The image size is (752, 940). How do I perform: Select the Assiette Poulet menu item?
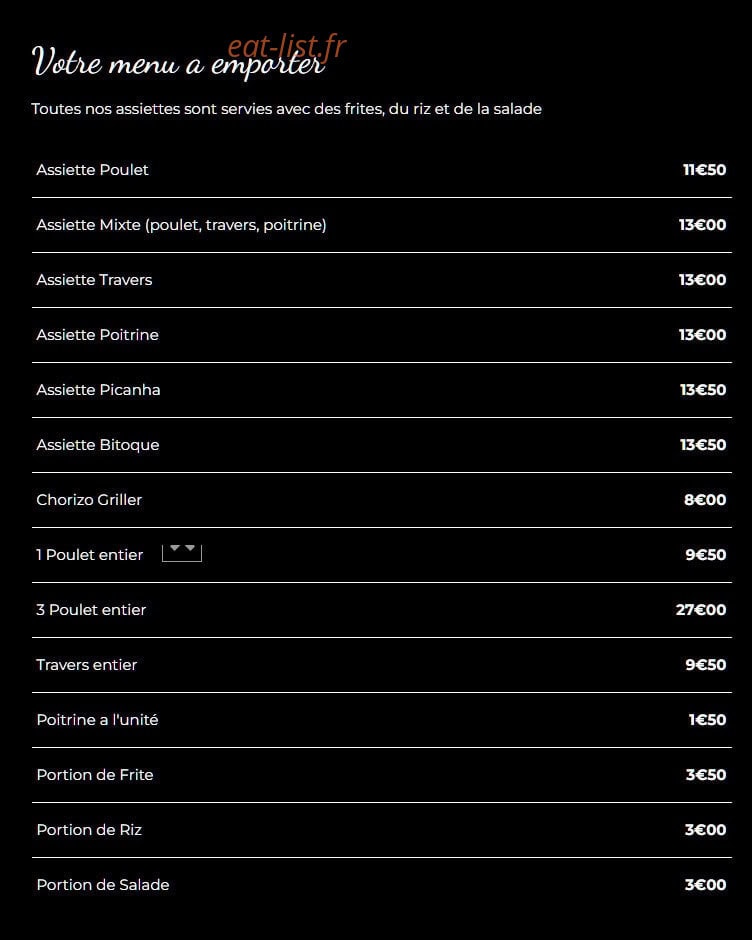point(381,170)
